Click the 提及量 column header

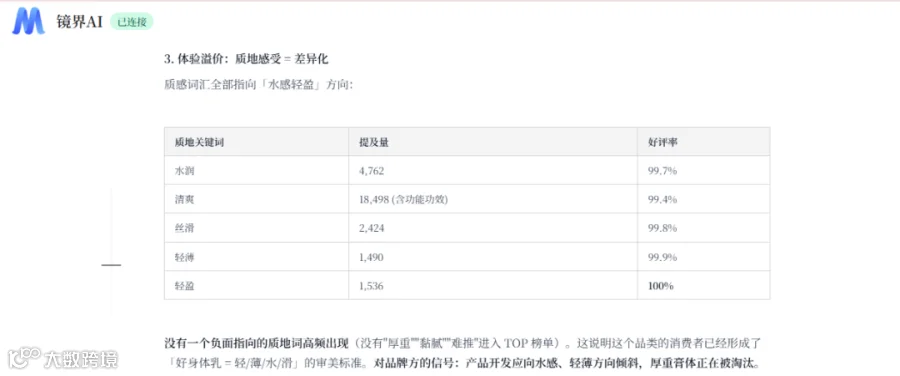[493, 142]
